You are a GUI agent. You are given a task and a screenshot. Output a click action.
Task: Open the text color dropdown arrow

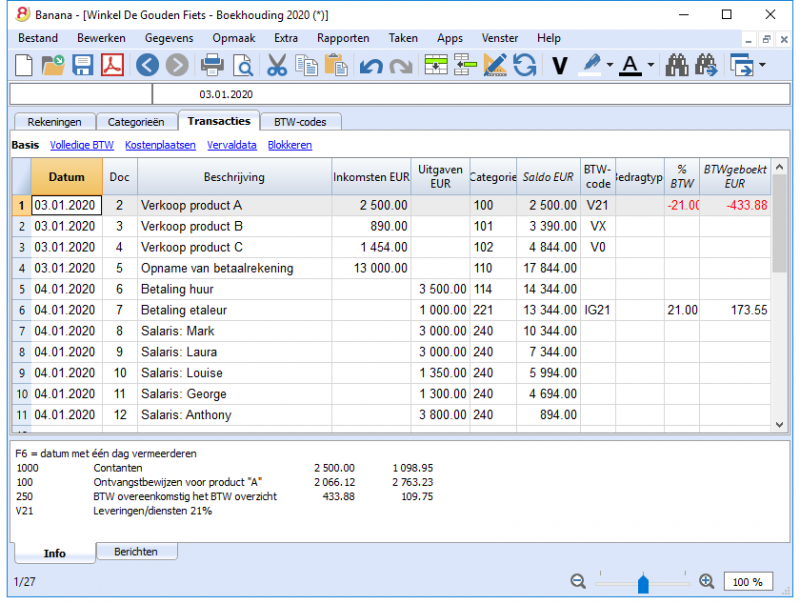[x=651, y=65]
